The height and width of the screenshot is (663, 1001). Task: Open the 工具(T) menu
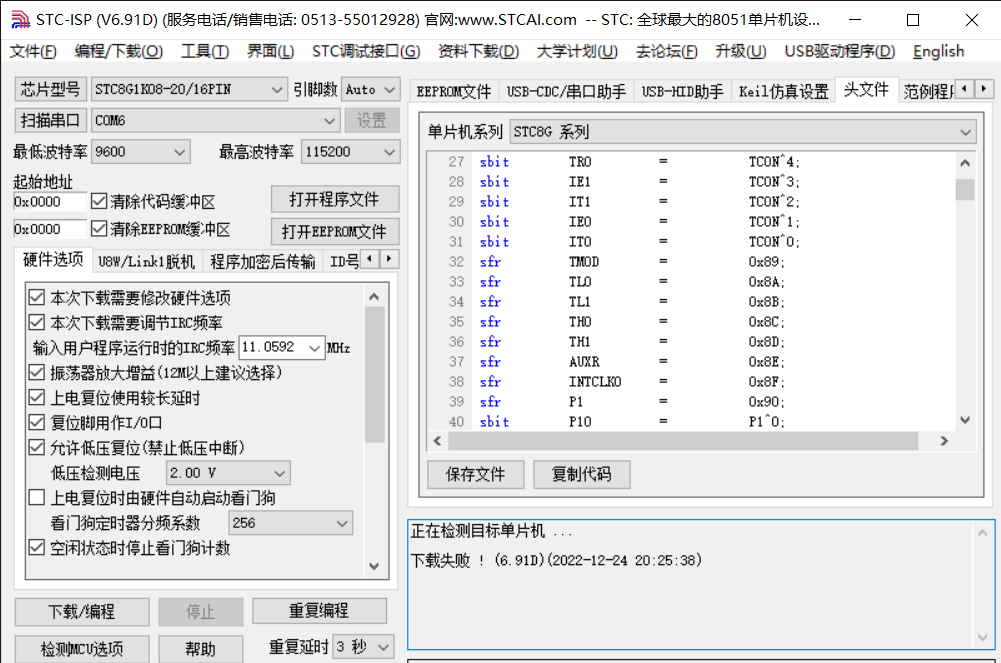203,52
